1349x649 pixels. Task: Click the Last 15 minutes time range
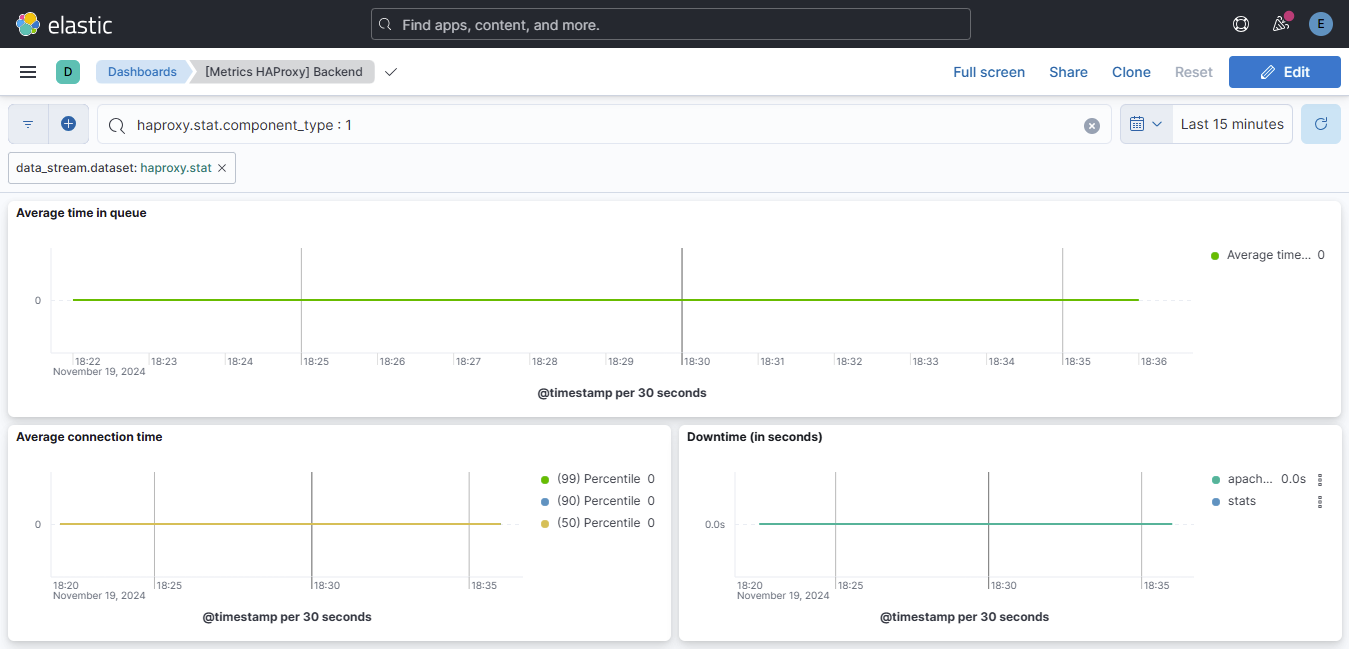click(x=1231, y=123)
